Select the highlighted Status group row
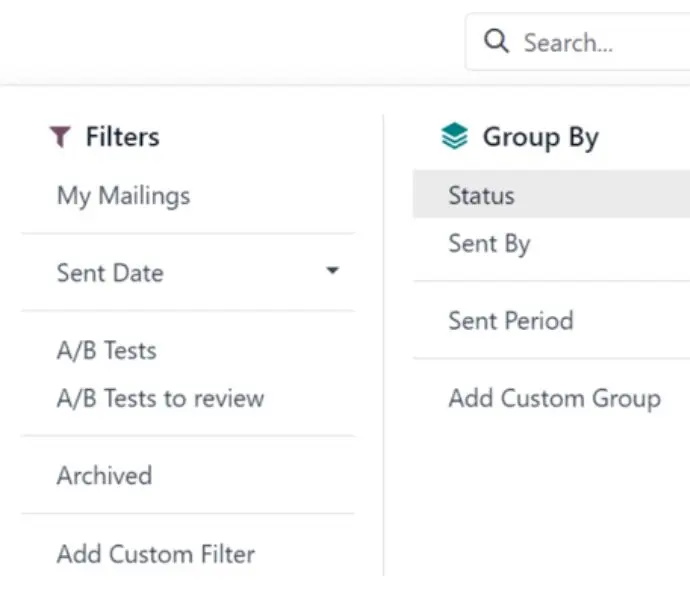The height and width of the screenshot is (590, 690). (551, 194)
